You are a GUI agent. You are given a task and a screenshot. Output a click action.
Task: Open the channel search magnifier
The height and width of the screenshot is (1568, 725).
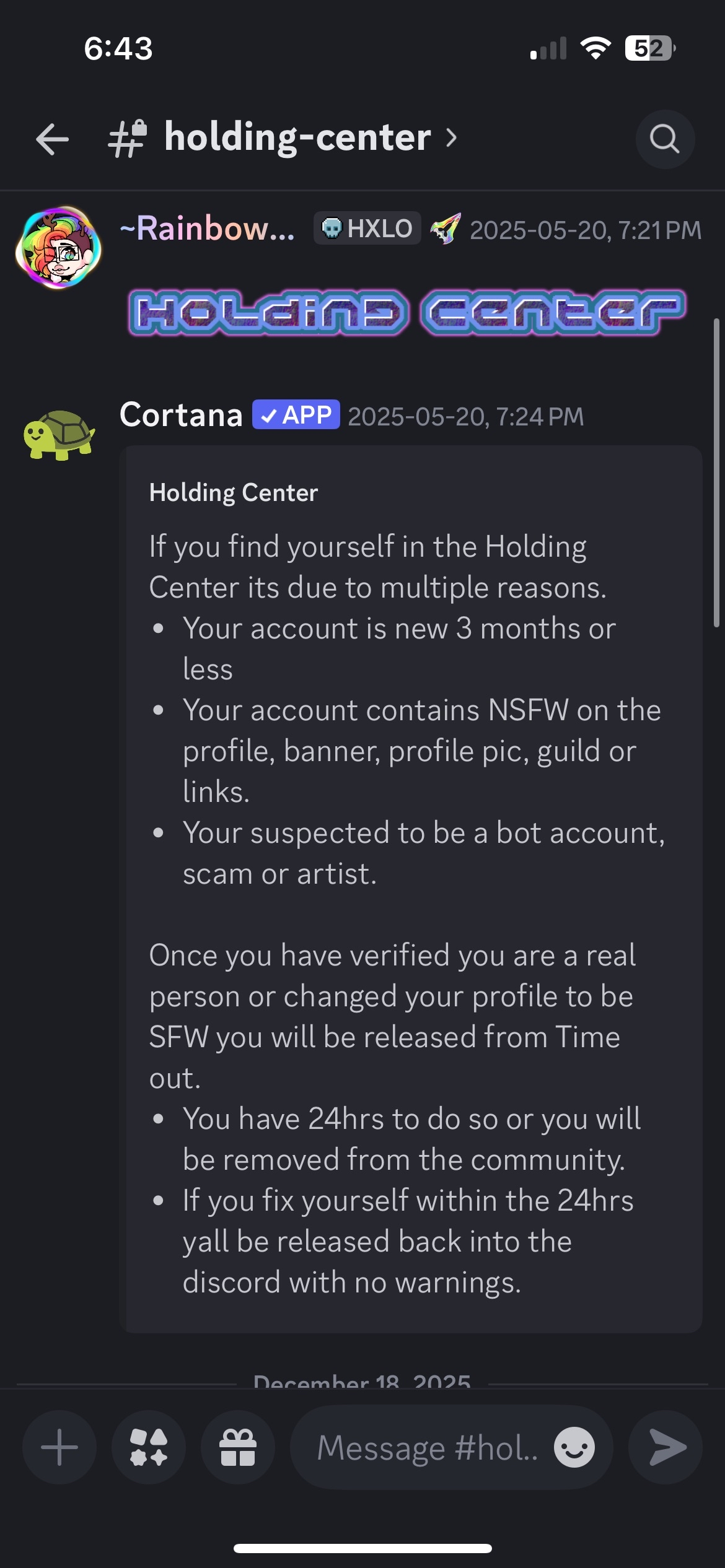(x=665, y=139)
